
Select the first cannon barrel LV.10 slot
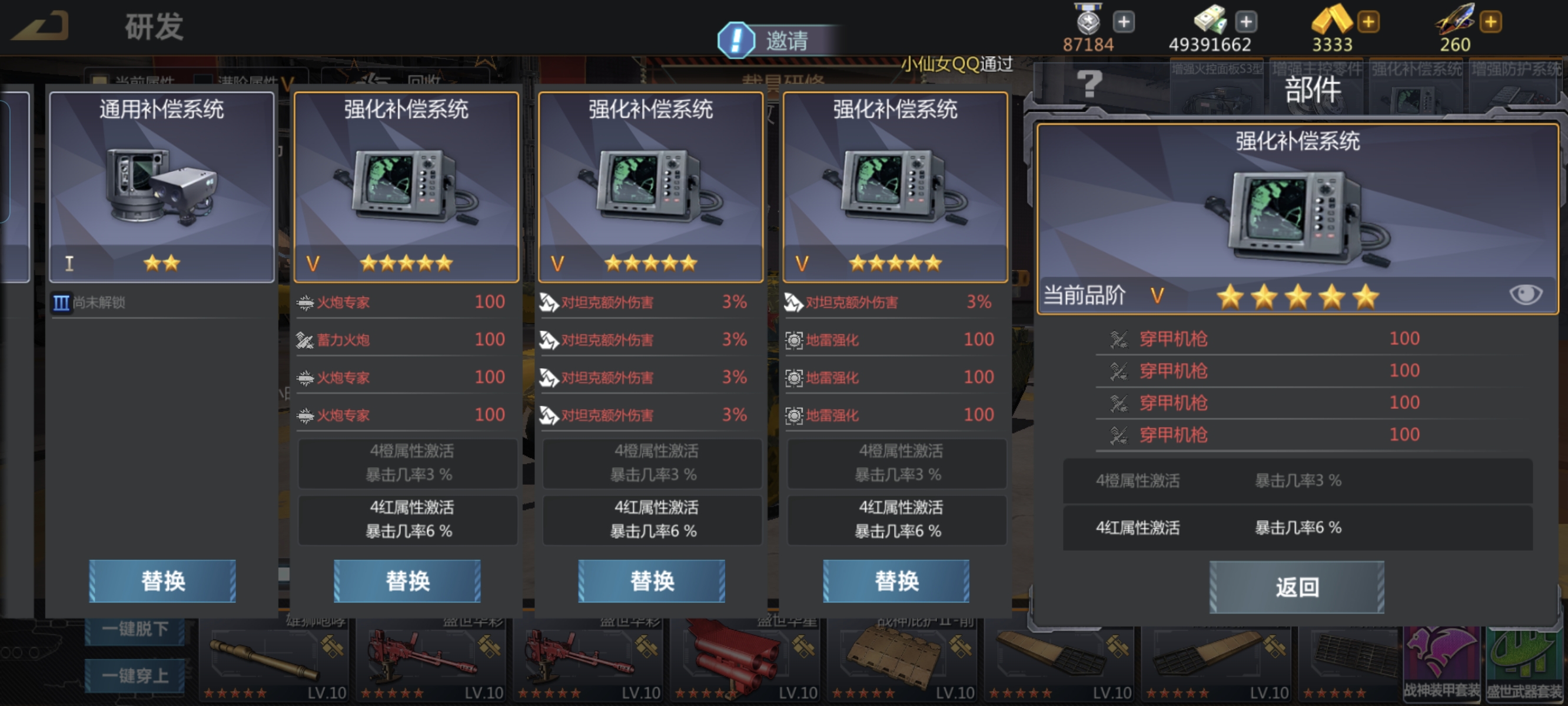pos(273,660)
